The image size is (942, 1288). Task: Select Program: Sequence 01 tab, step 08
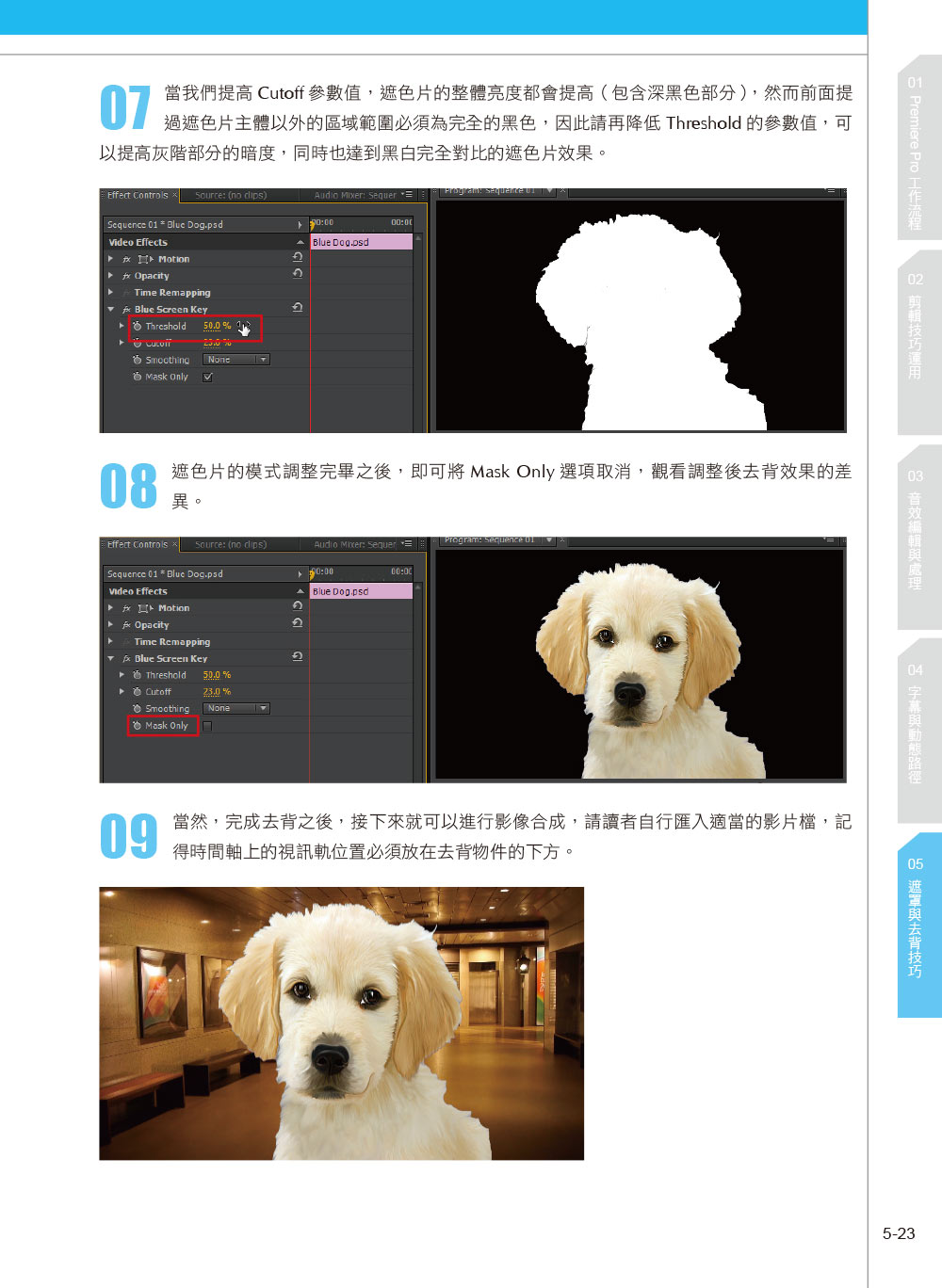(489, 540)
